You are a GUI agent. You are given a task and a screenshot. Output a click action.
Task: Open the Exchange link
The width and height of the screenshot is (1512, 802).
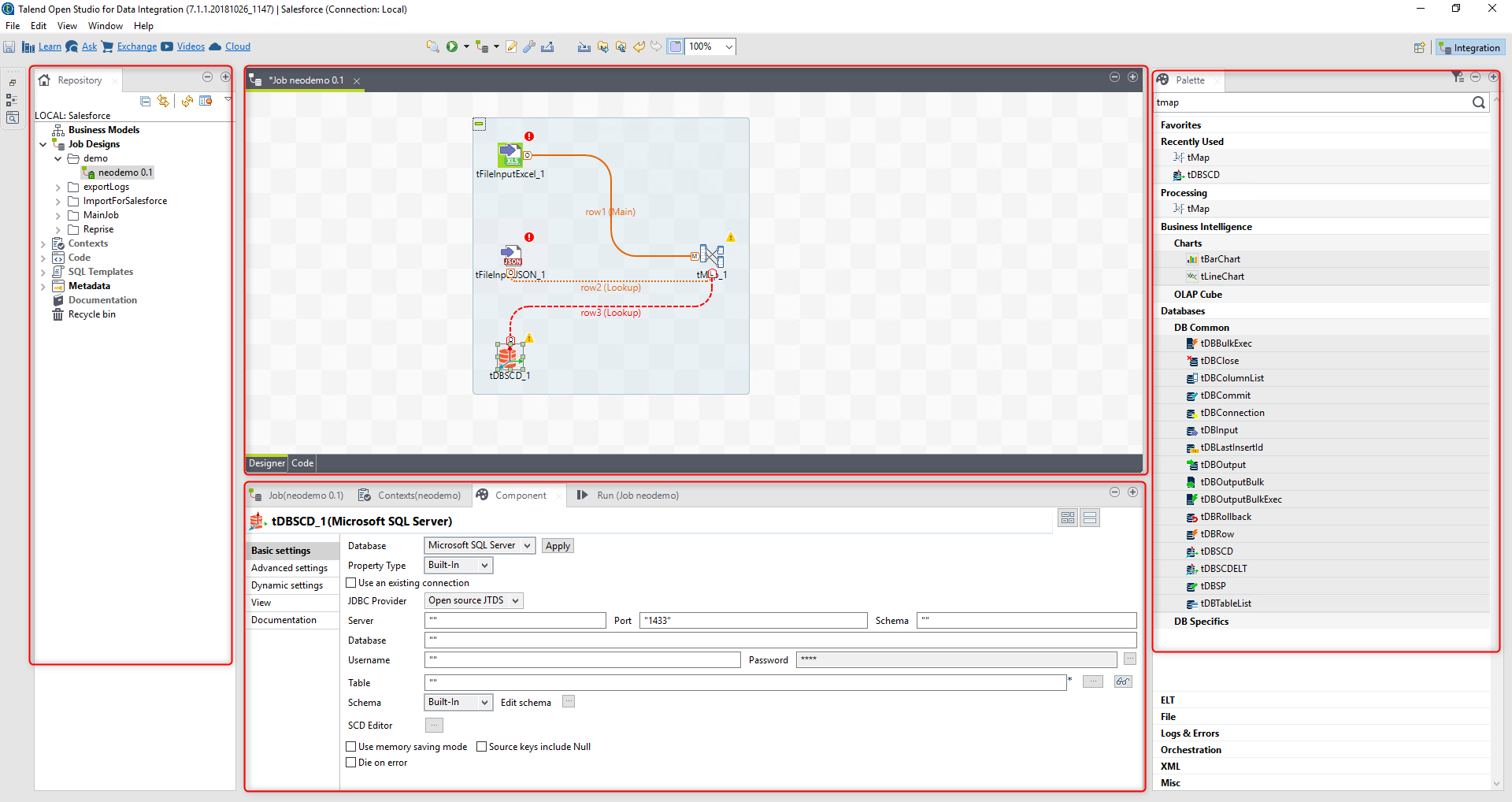(137, 47)
